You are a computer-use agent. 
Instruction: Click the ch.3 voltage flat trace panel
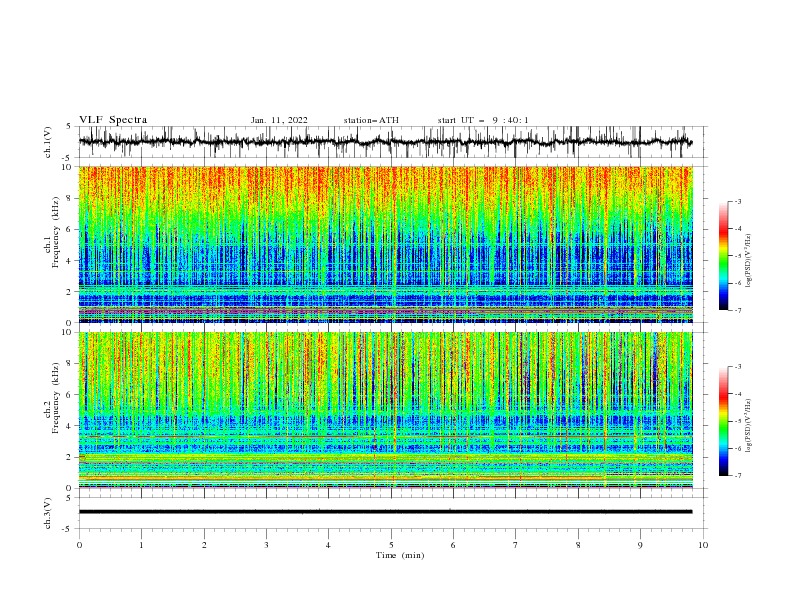click(393, 513)
